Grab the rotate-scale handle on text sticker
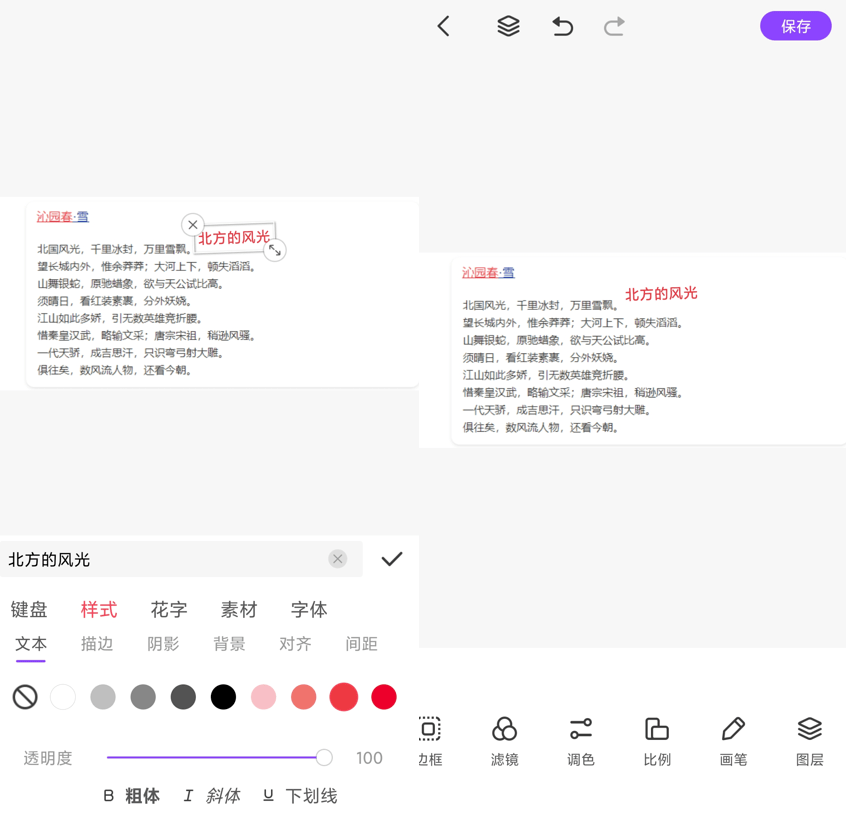The width and height of the screenshot is (846, 817). pos(275,250)
